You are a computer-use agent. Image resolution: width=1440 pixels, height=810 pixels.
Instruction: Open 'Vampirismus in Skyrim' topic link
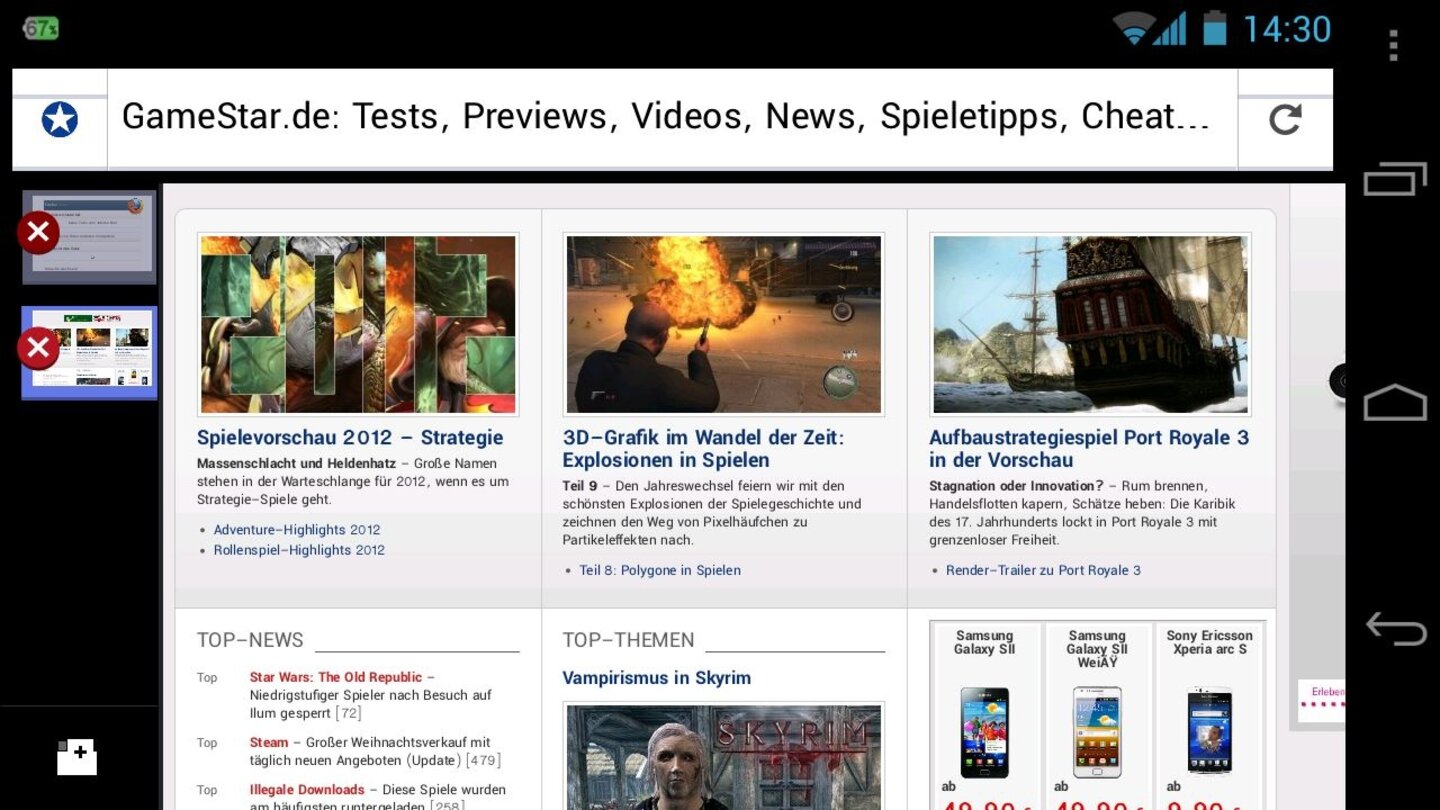pos(656,678)
